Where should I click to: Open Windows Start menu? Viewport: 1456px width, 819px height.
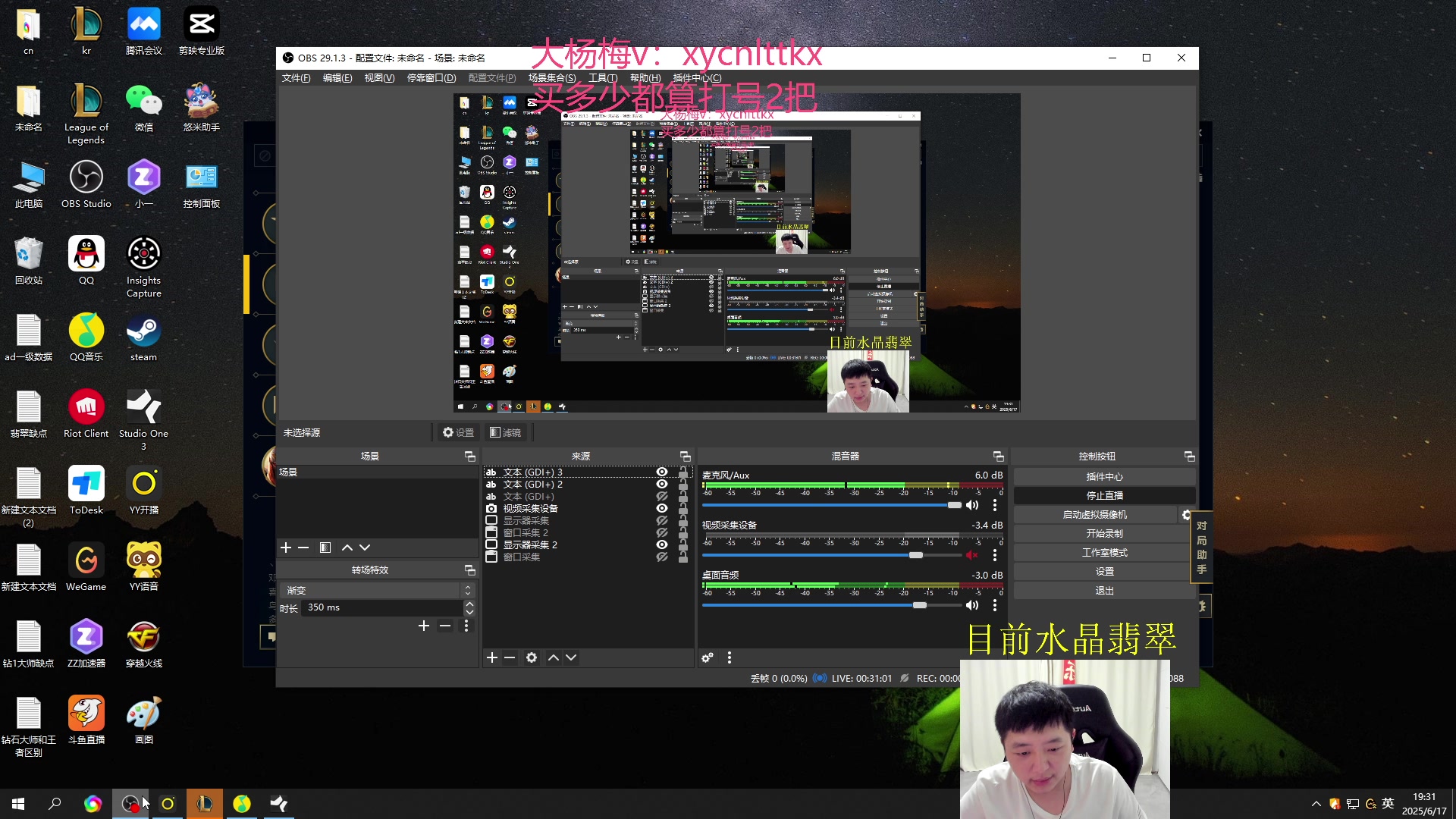(x=18, y=804)
